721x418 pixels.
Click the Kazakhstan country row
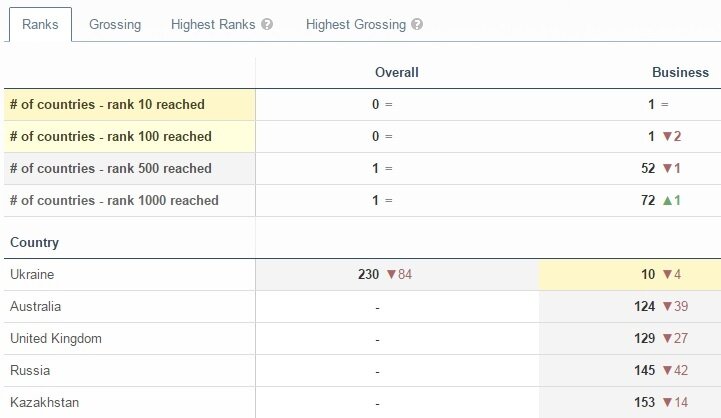(x=44, y=402)
